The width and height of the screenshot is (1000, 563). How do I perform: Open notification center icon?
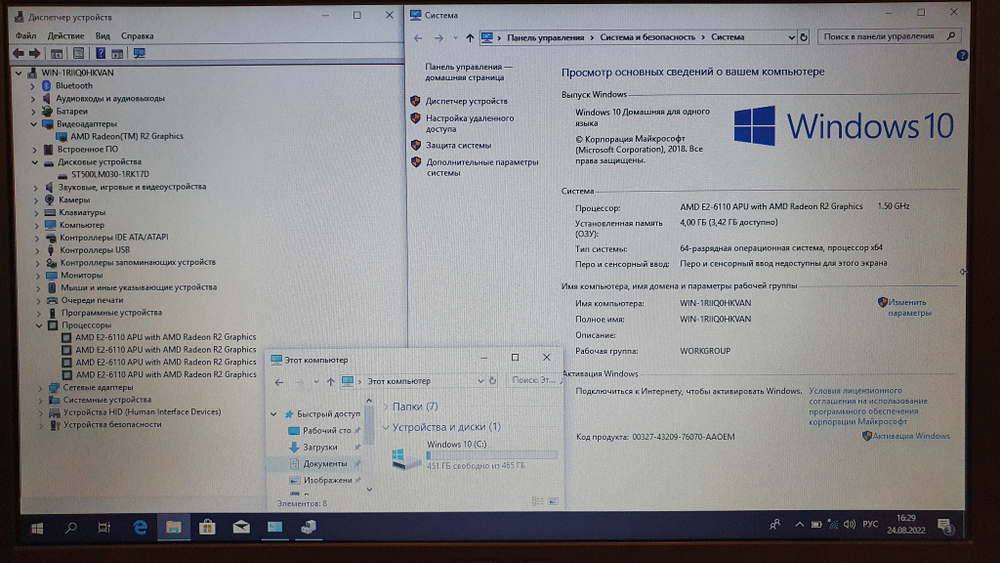945,527
